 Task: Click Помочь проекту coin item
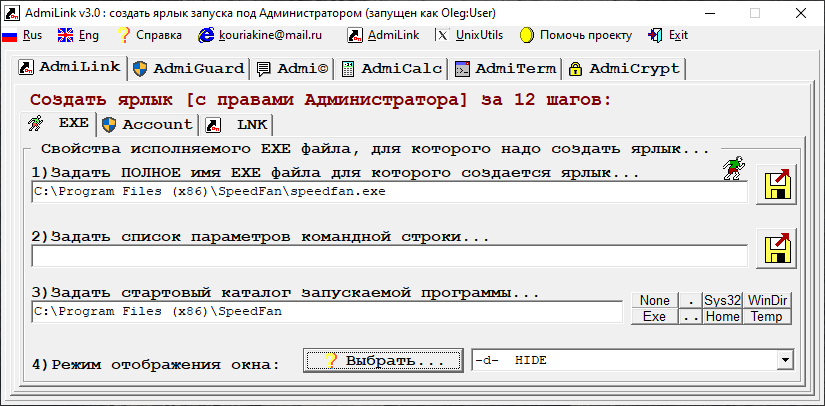tap(576, 35)
